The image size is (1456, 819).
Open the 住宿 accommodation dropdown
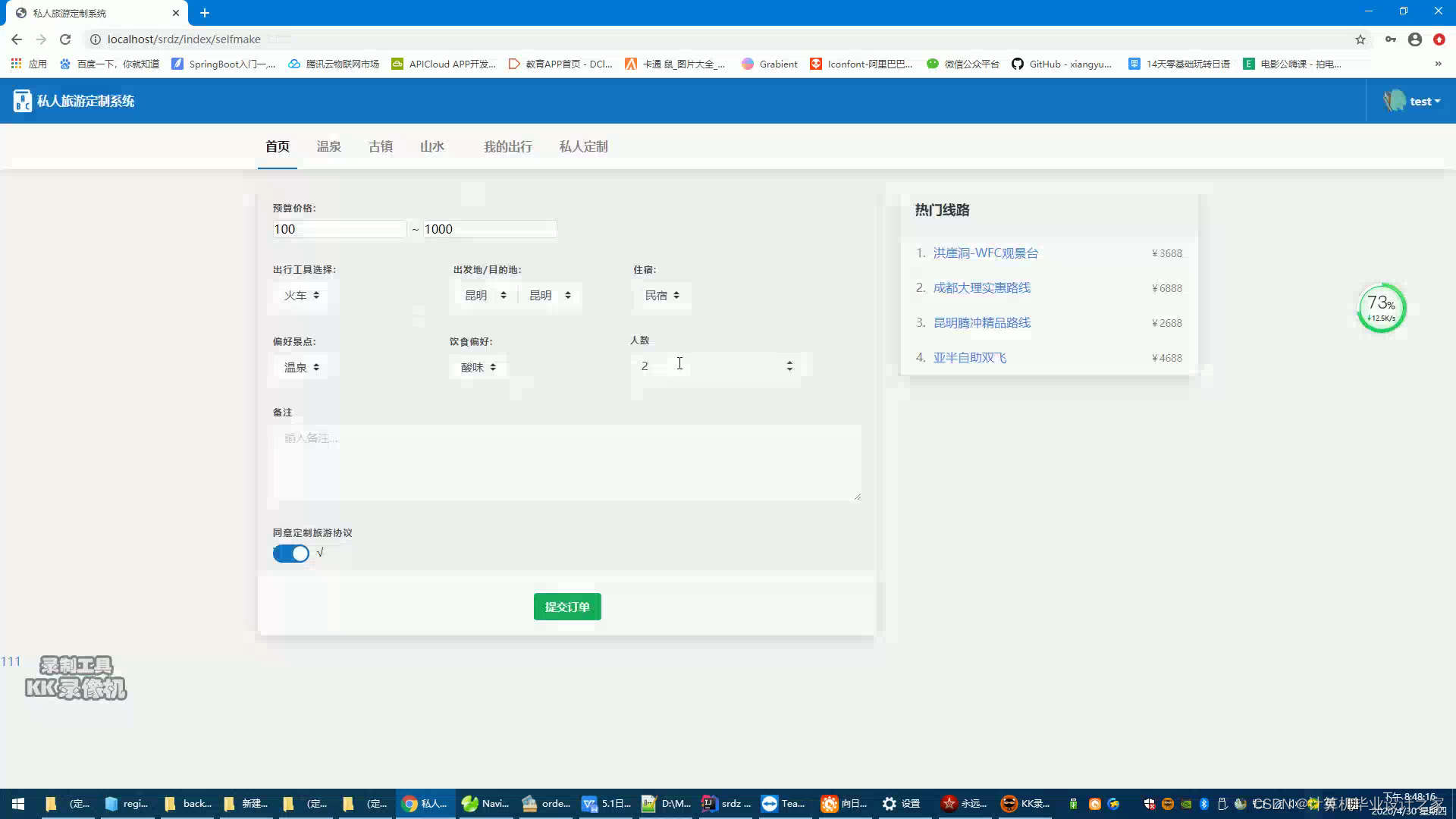tap(661, 295)
